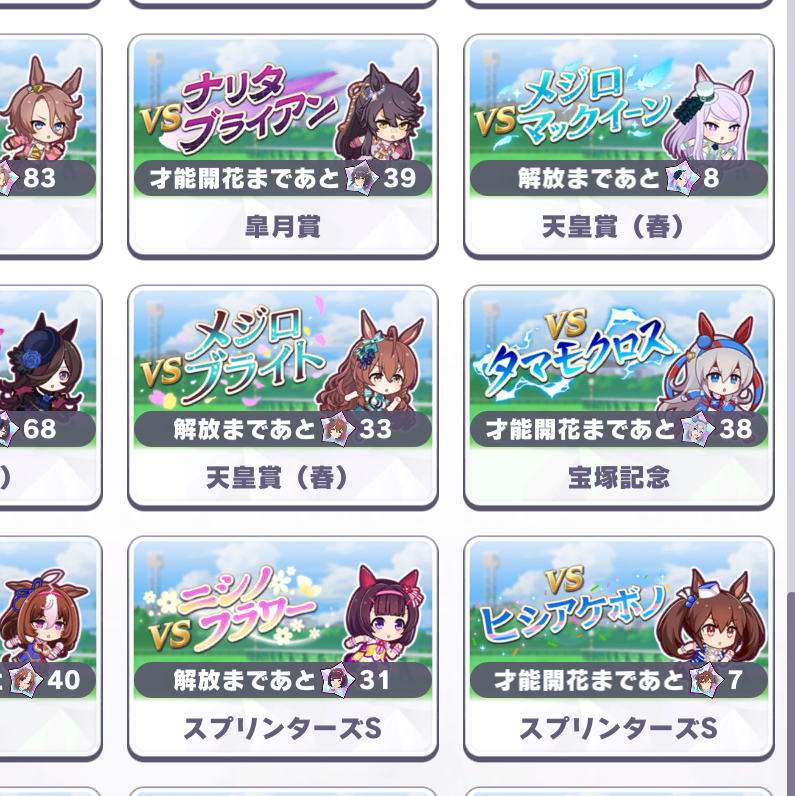Select the VS Hishi Akebono card

pyautogui.click(x=619, y=648)
